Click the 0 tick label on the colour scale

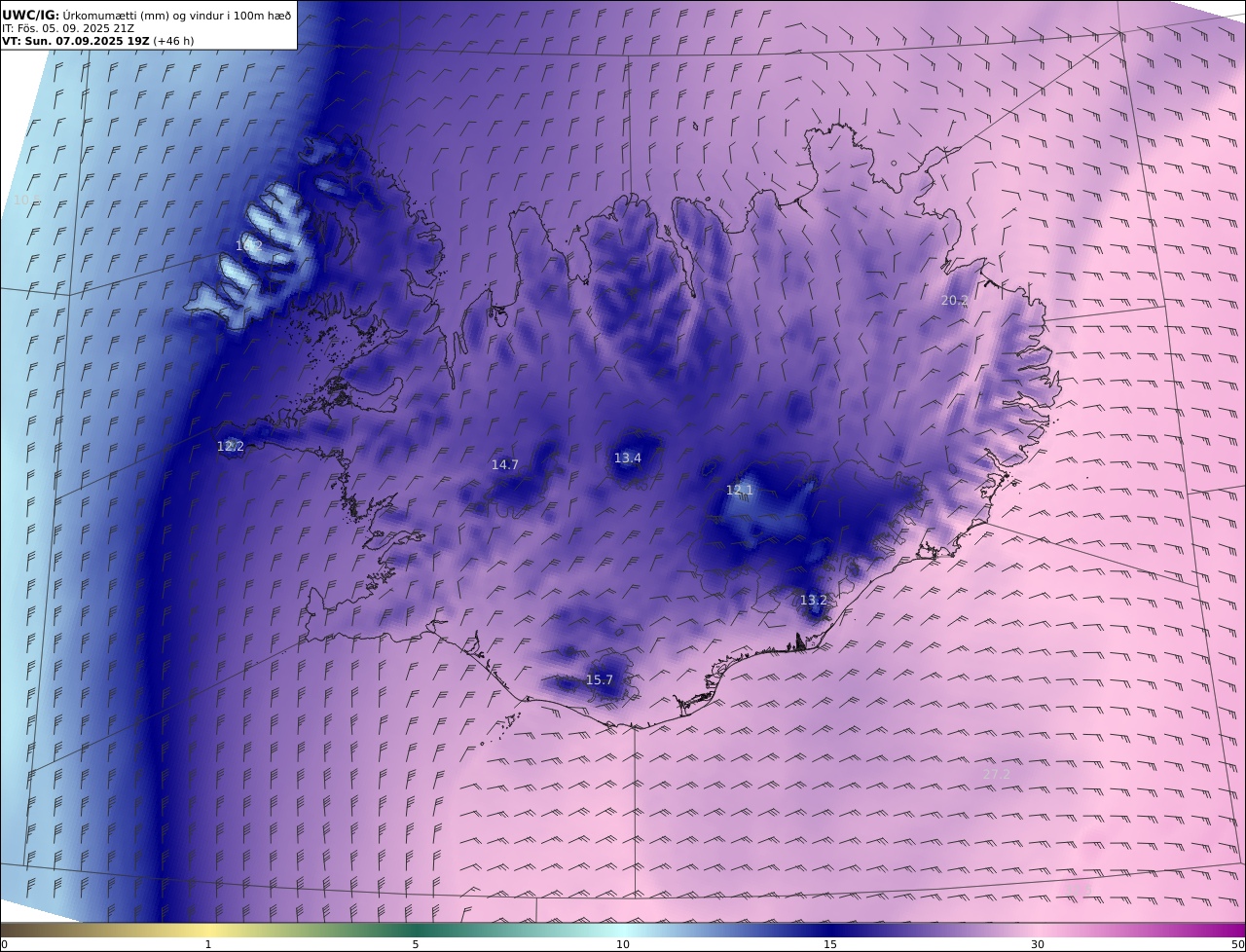[x=4, y=945]
